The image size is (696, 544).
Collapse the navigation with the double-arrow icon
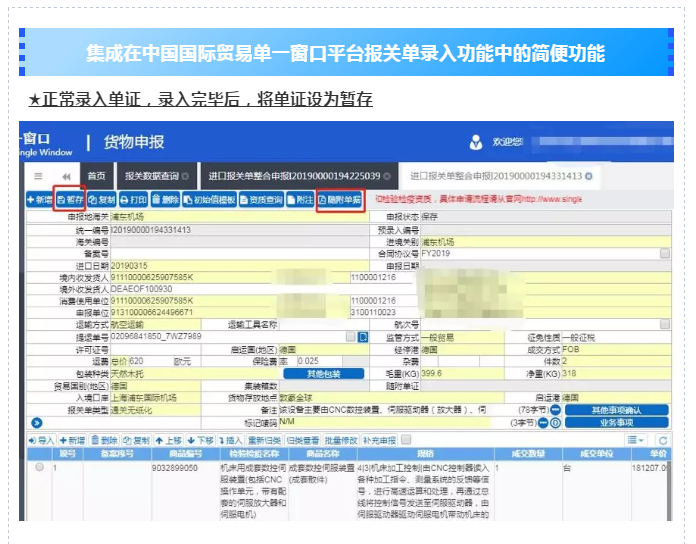tap(66, 176)
